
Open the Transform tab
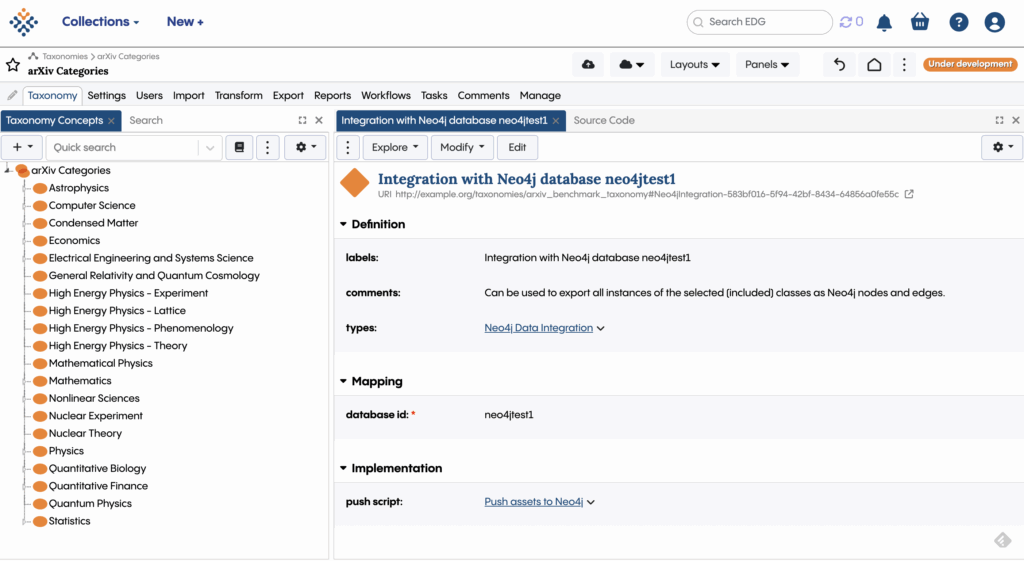click(x=238, y=95)
